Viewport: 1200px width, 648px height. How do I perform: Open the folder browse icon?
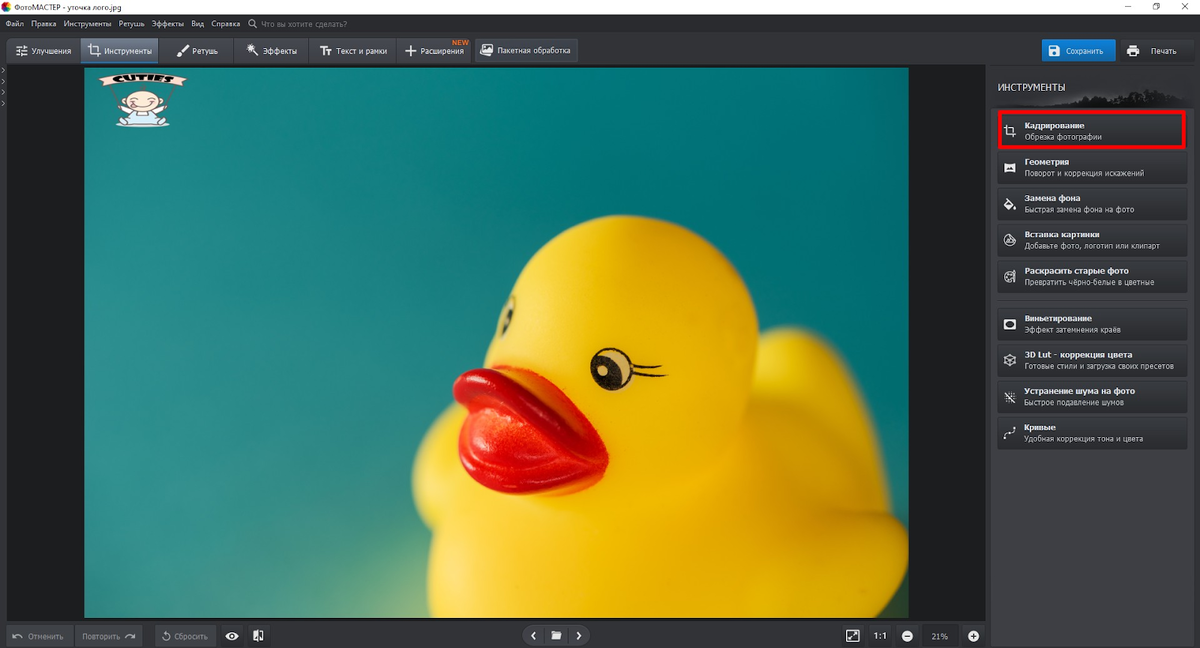point(556,636)
